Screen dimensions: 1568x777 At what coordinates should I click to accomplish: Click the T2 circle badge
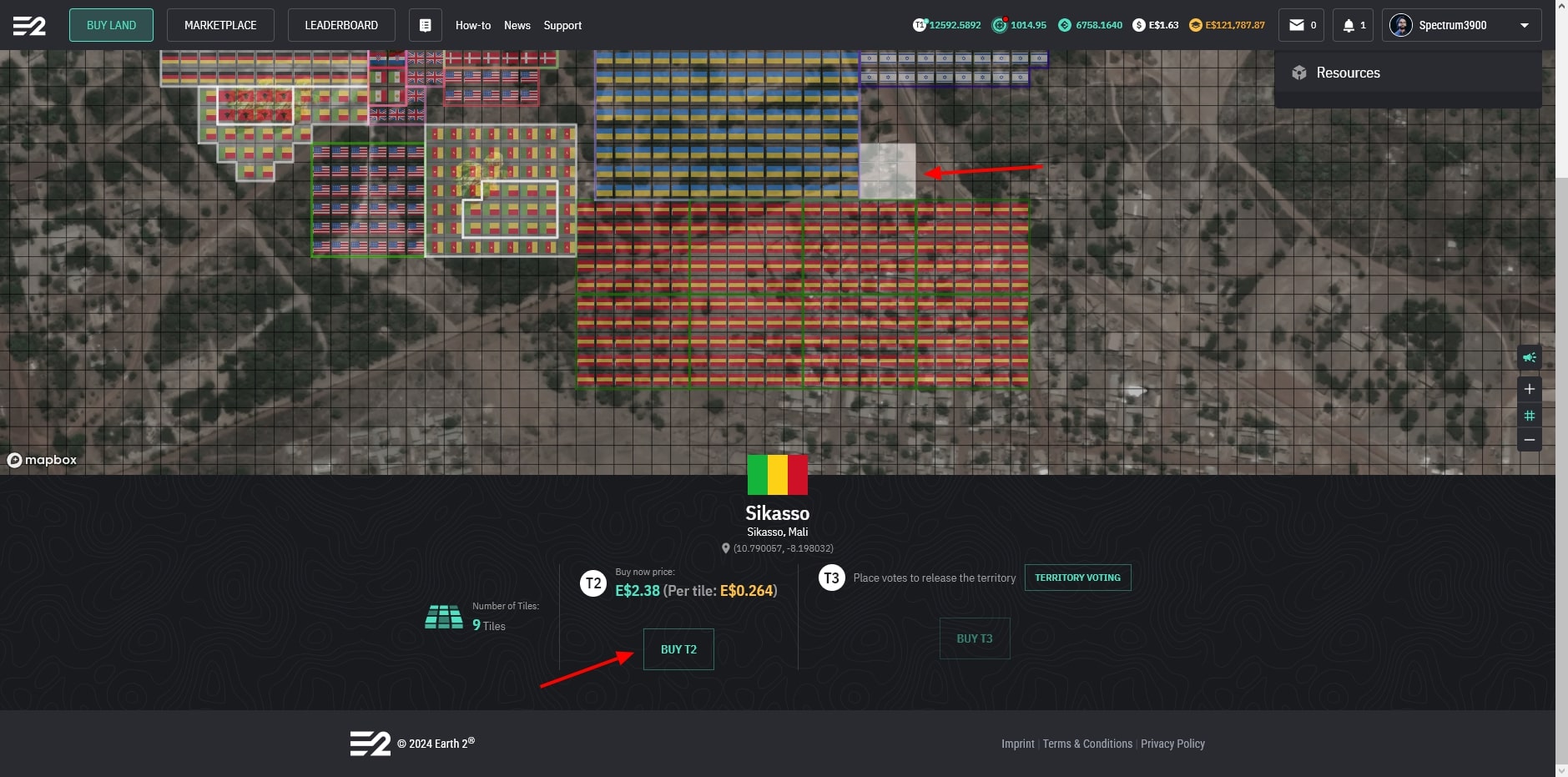click(593, 583)
